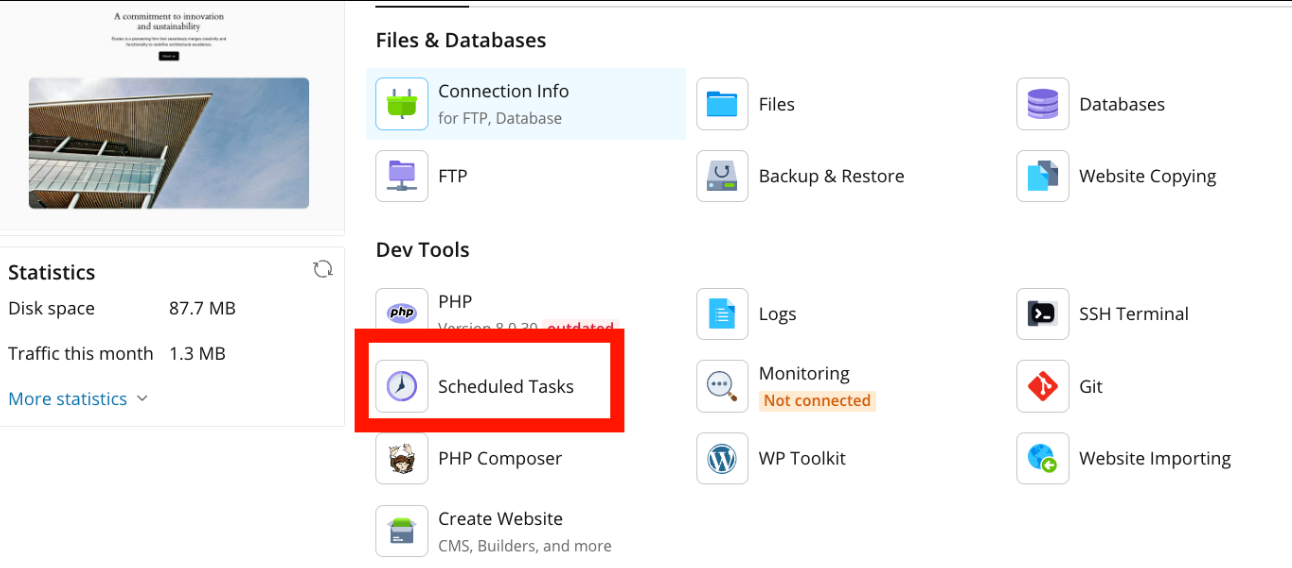Open the PHP settings link
The image size is (1292, 568).
coord(455,302)
